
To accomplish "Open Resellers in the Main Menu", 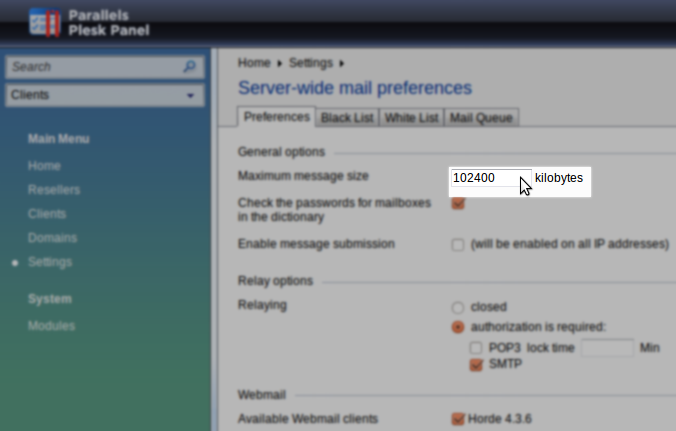I will pos(54,190).
